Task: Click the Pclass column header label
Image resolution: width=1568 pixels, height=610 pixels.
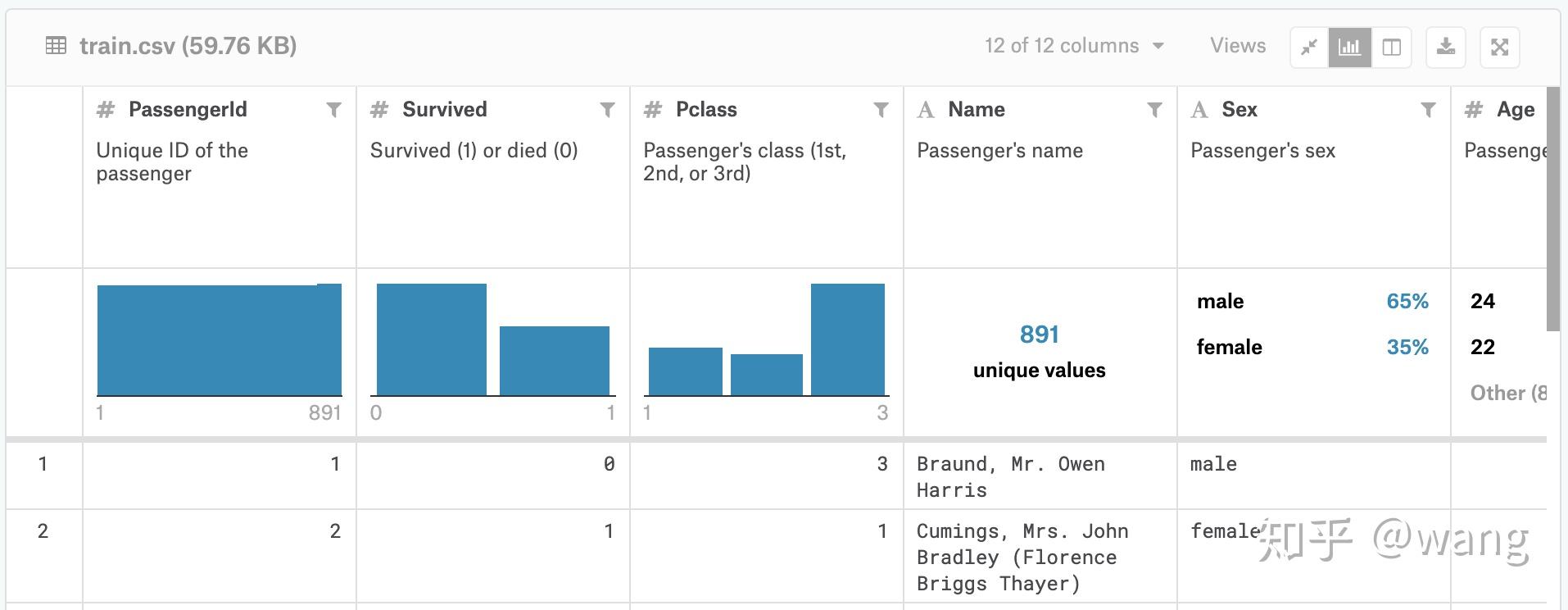Action: tap(705, 110)
